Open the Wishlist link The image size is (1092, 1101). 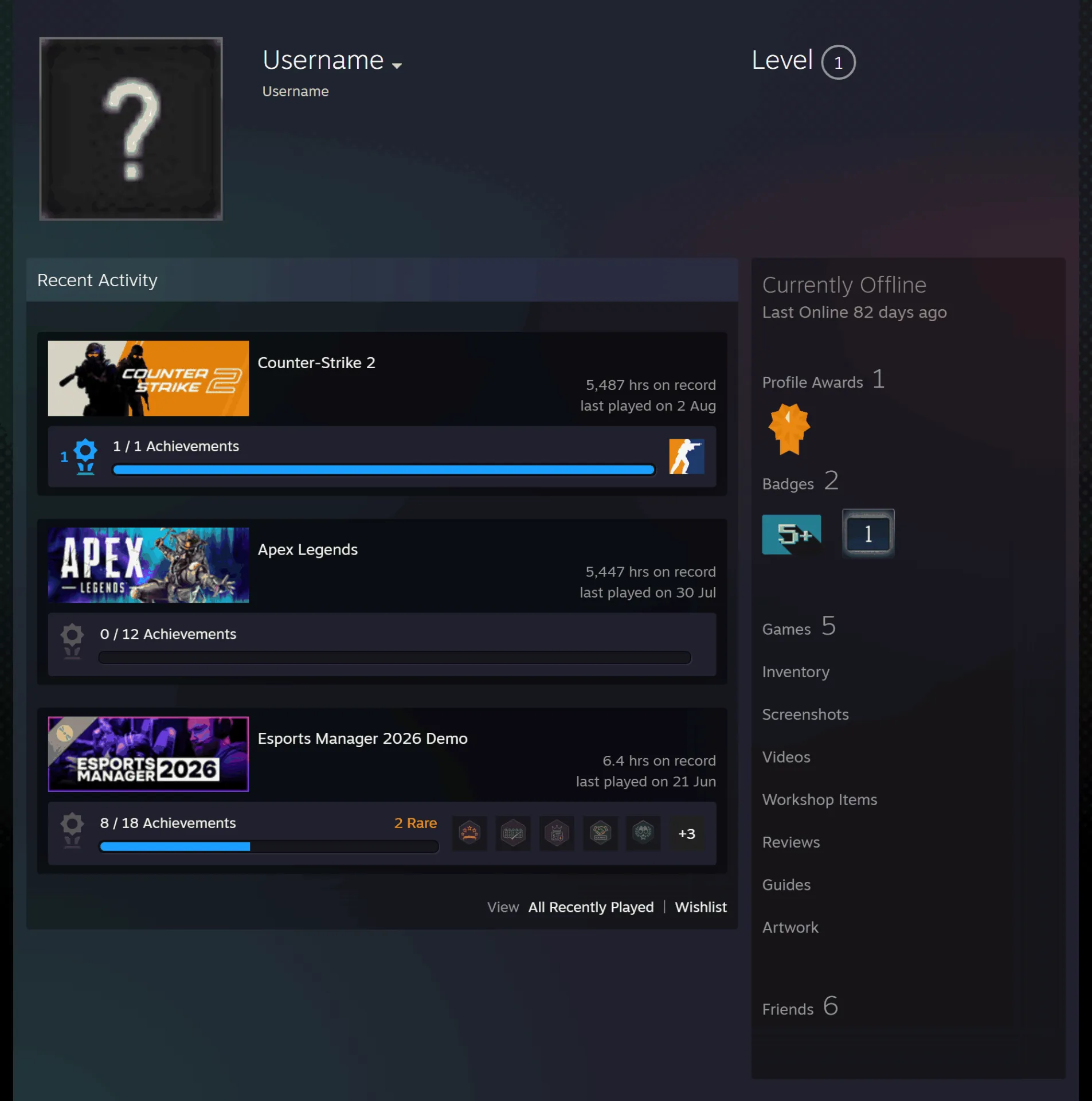[700, 907]
